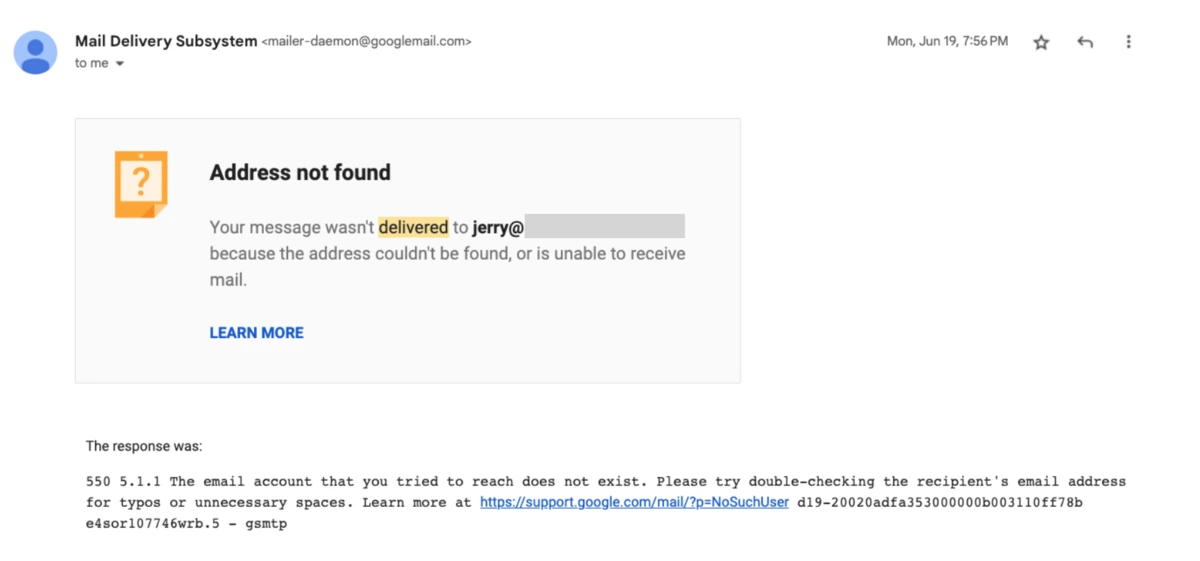Click the "Address not found" heading
Screen dimensions: 1200x561
[x=300, y=172]
